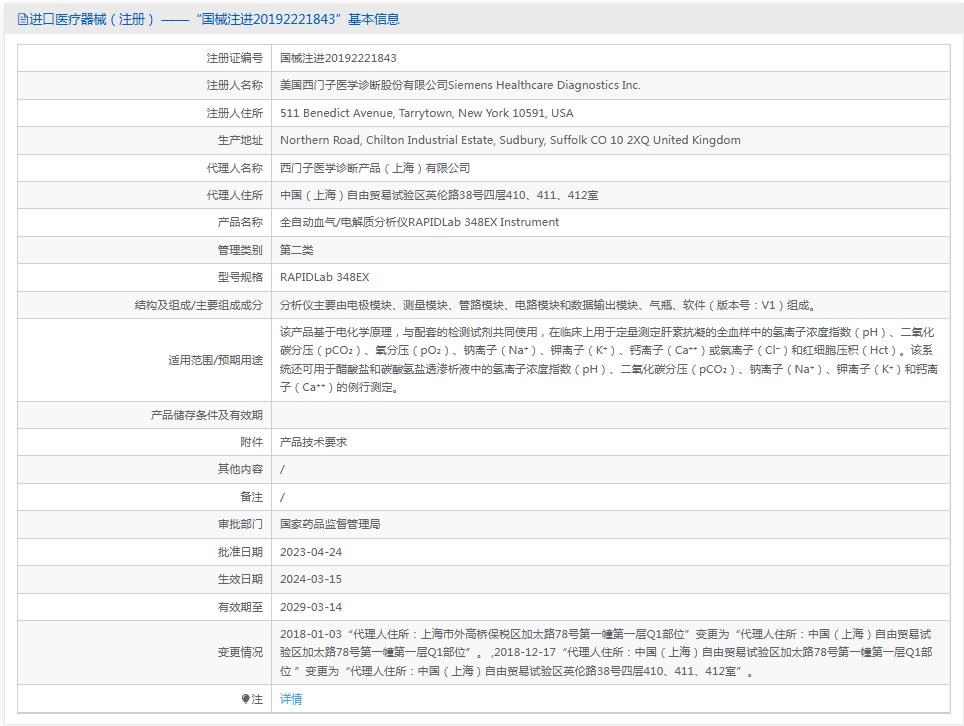
Task: Select the 511 Benedict Avenue address
Action: coord(427,113)
